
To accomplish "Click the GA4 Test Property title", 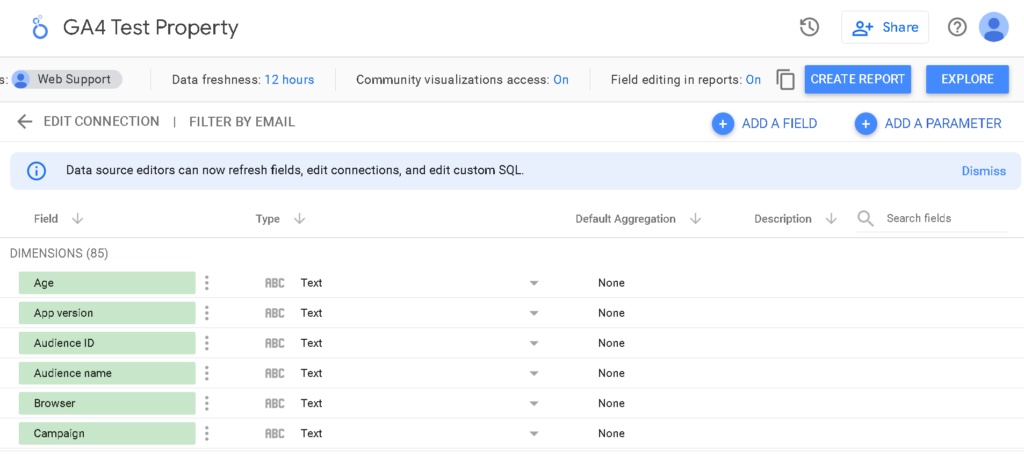I will click(x=151, y=27).
